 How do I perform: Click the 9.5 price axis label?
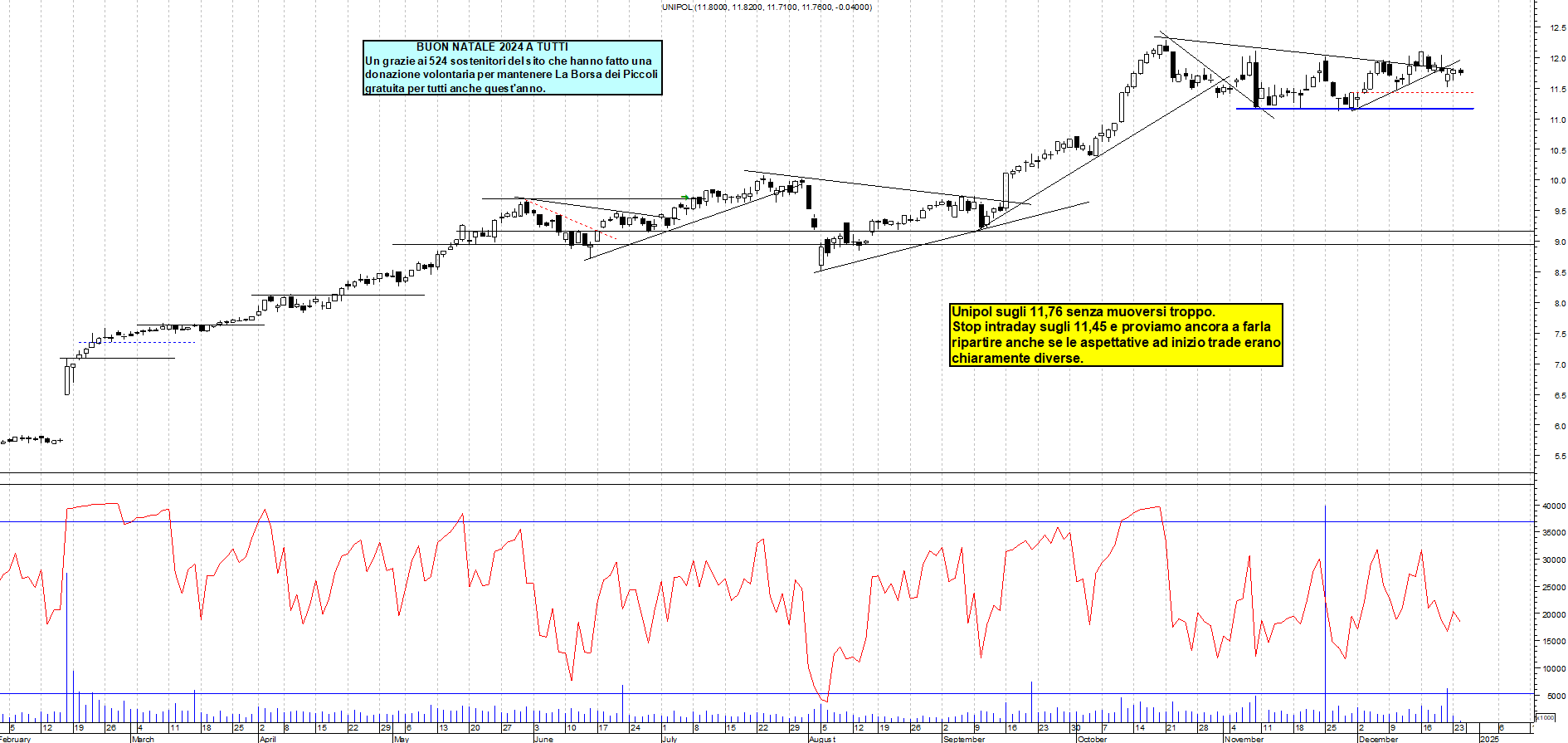click(1560, 212)
